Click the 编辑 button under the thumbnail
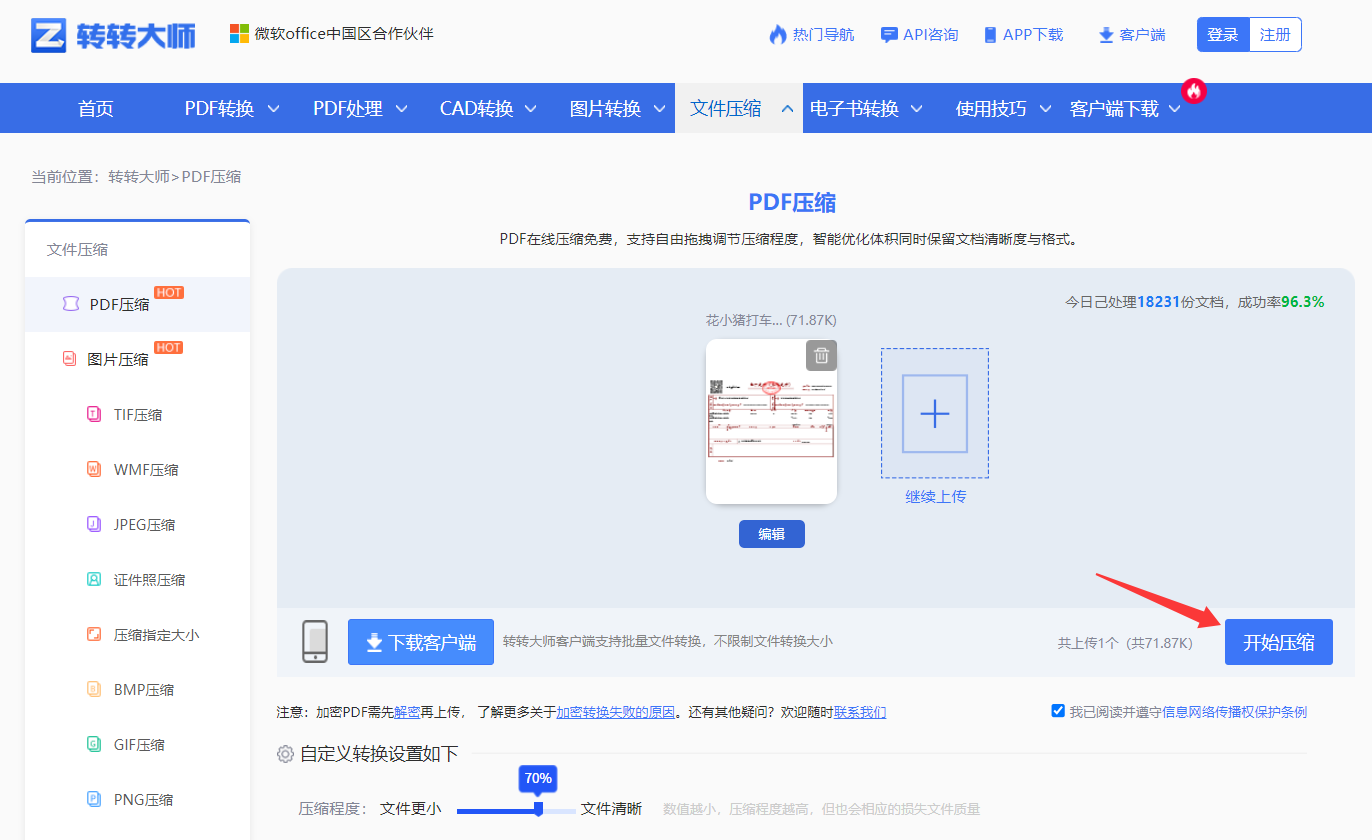 pyautogui.click(x=772, y=534)
